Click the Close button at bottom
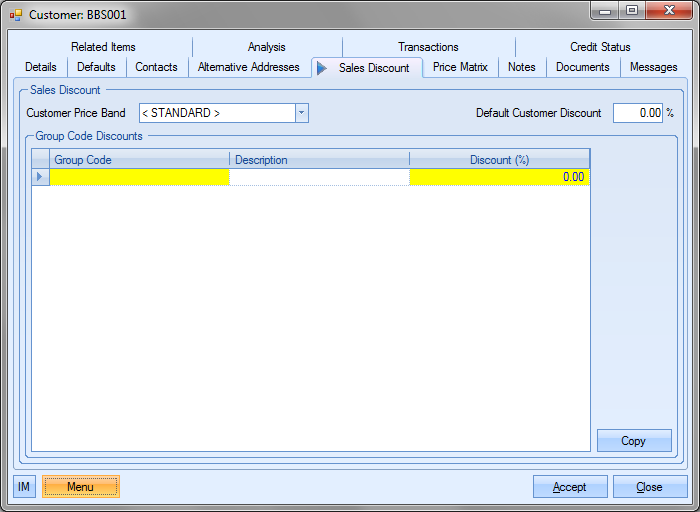The height and width of the screenshot is (512, 700). click(649, 487)
